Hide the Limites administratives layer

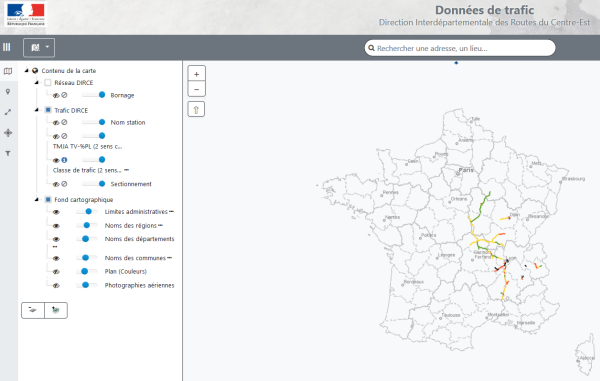click(56, 212)
